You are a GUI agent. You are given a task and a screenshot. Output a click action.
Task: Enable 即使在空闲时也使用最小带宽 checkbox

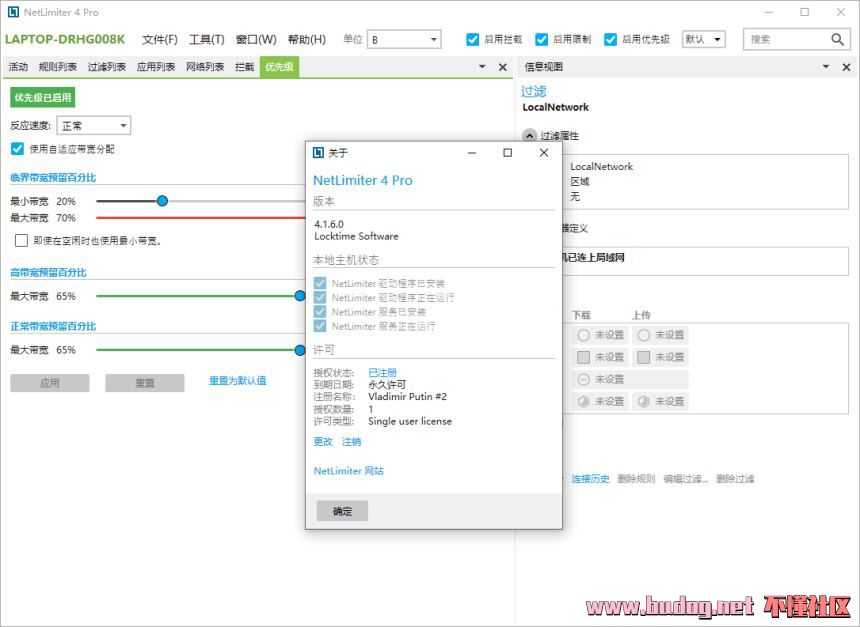(x=21, y=240)
